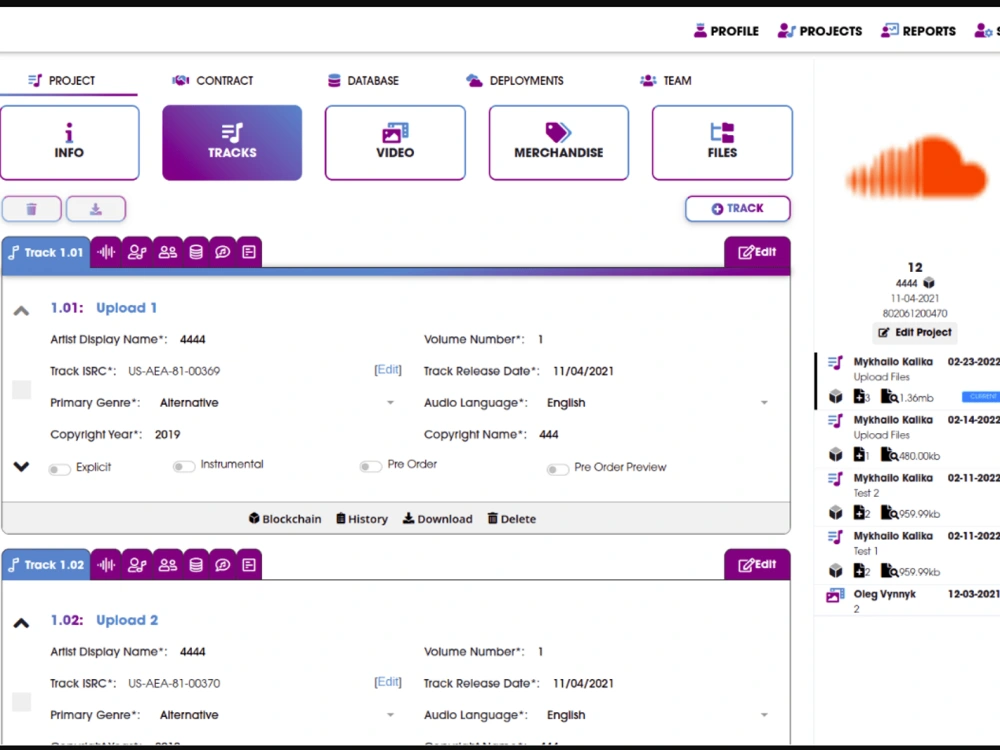The width and height of the screenshot is (1000, 750).
Task: Enable Pre Order Preview switch for track 1.01
Action: click(x=557, y=469)
